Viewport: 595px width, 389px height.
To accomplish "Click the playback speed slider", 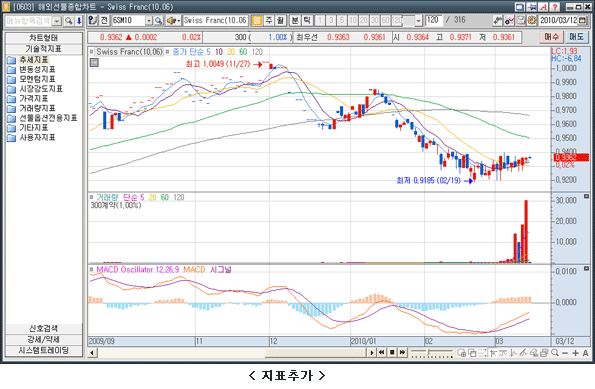I will click(432, 353).
